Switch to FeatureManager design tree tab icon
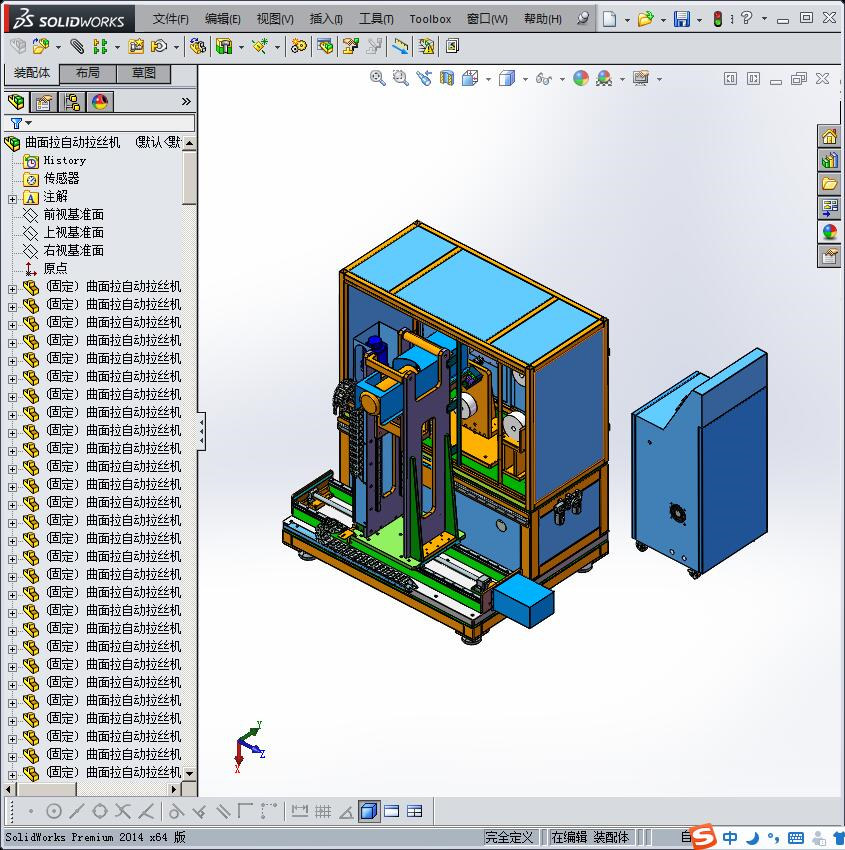 (16, 101)
